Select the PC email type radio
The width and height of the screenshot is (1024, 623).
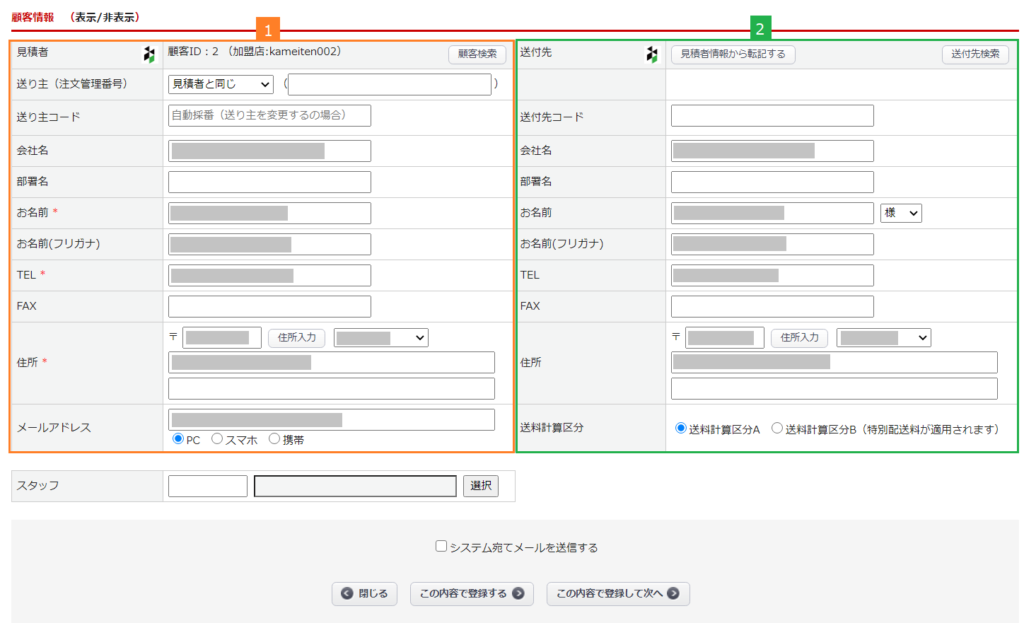click(x=179, y=439)
